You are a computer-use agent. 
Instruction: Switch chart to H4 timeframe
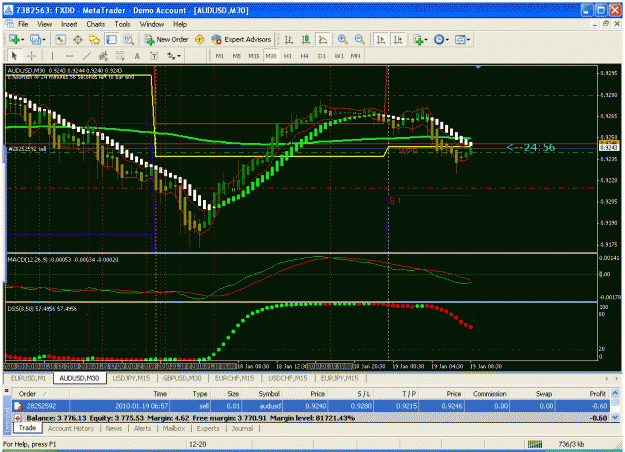[305, 56]
